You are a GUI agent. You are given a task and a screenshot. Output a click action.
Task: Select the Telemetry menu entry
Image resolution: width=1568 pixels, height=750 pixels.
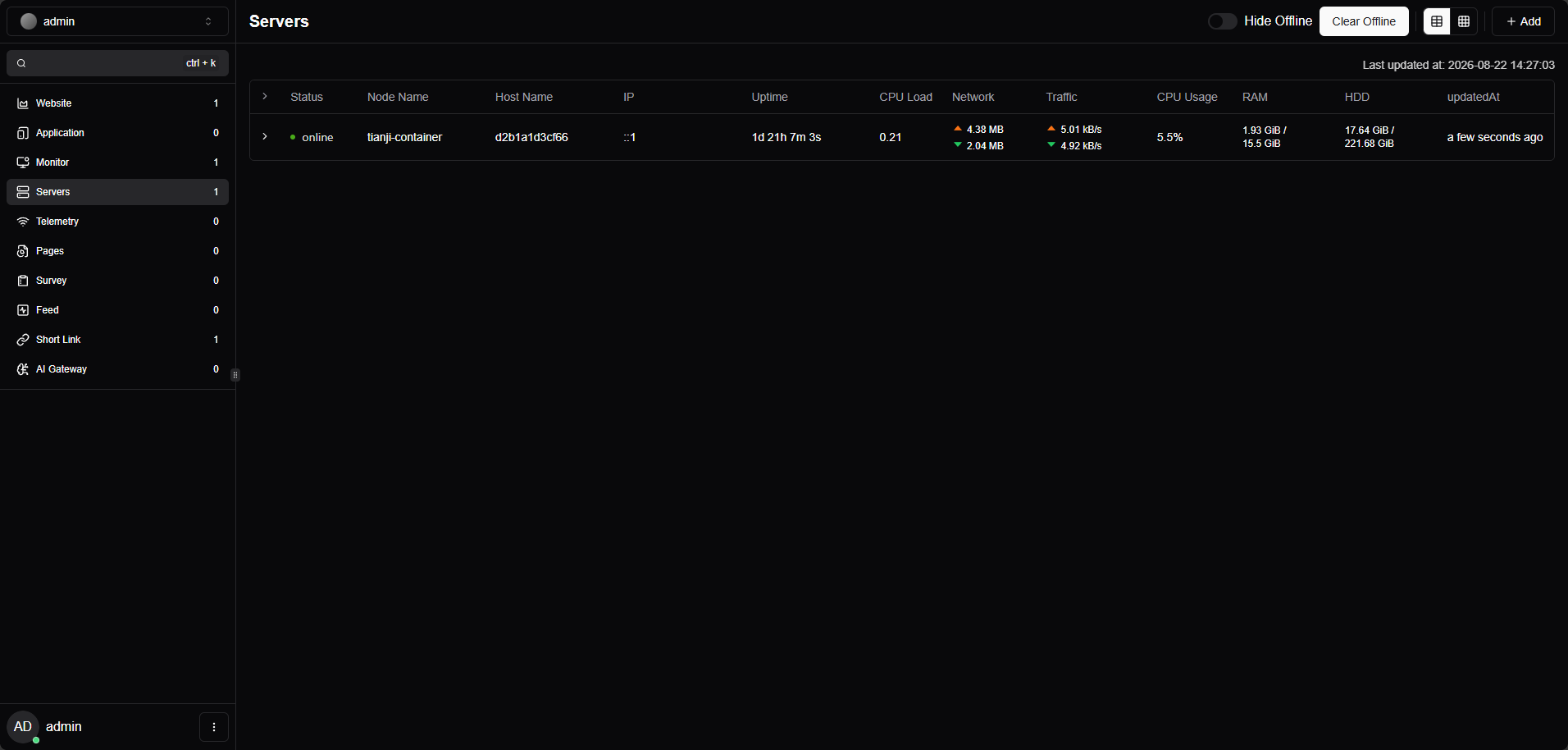[x=117, y=222]
